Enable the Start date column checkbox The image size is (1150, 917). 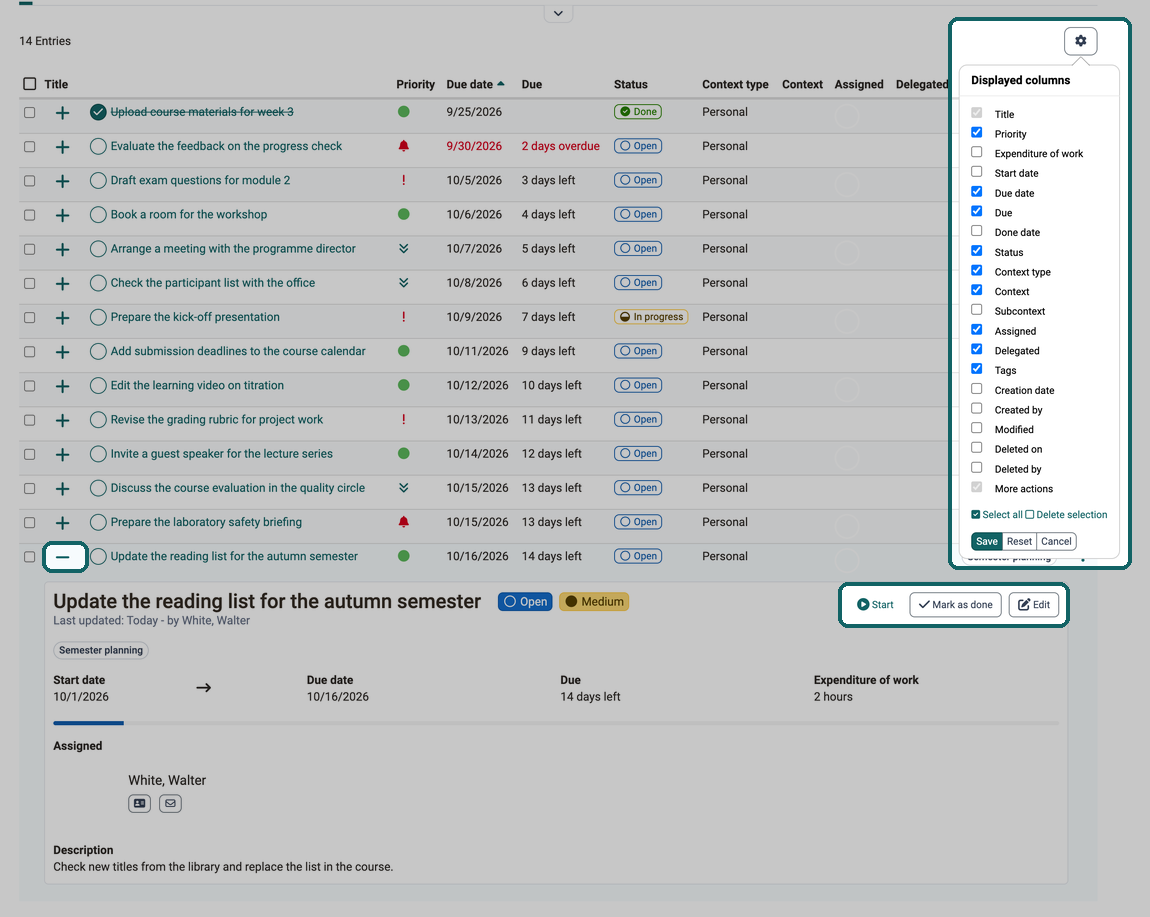point(977,172)
